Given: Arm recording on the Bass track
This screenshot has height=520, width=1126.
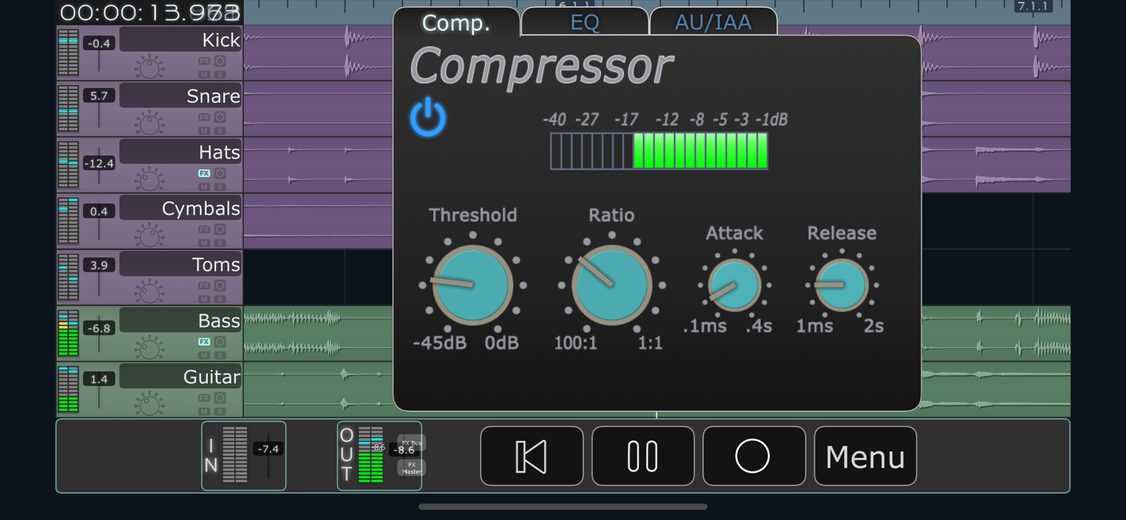Looking at the screenshot, I should click(220, 342).
